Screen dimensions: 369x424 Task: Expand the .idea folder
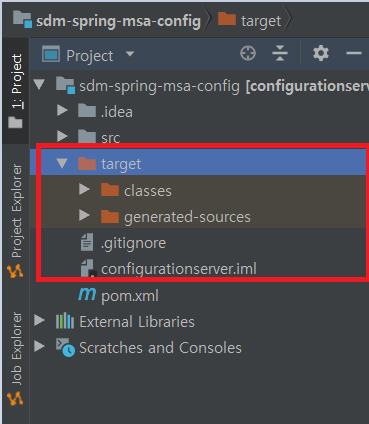(x=62, y=110)
